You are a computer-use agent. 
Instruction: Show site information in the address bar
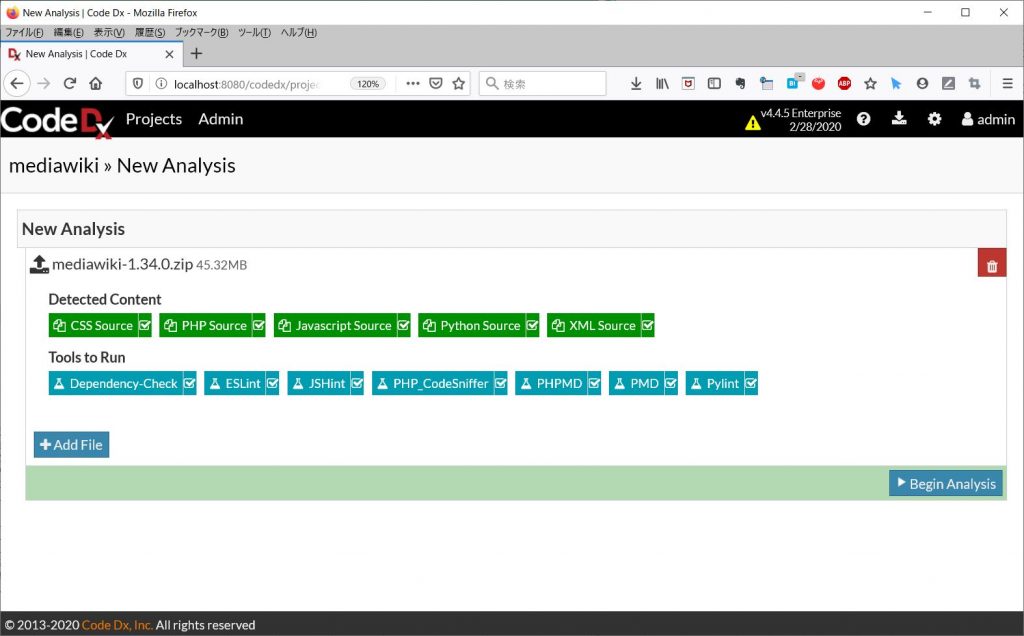click(161, 84)
